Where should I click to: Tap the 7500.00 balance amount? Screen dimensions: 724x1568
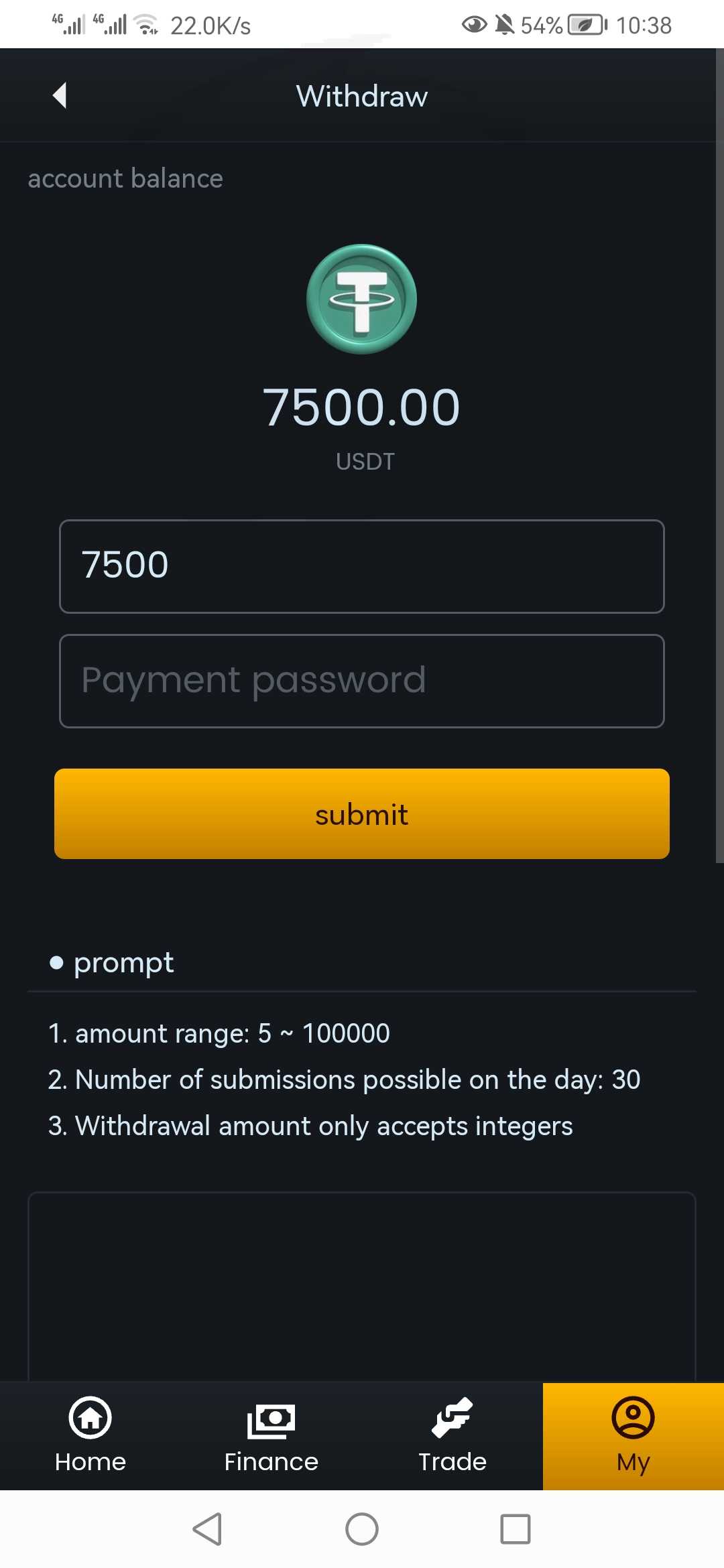pyautogui.click(x=361, y=407)
